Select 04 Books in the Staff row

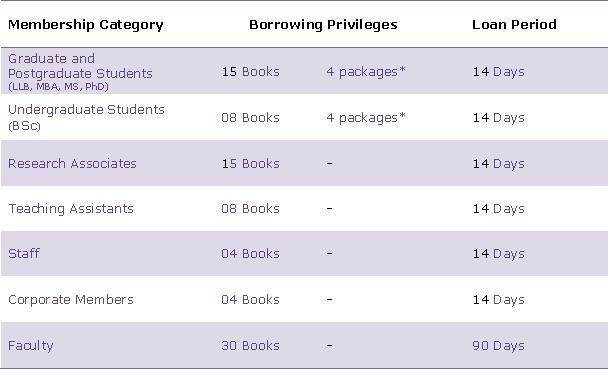250,254
